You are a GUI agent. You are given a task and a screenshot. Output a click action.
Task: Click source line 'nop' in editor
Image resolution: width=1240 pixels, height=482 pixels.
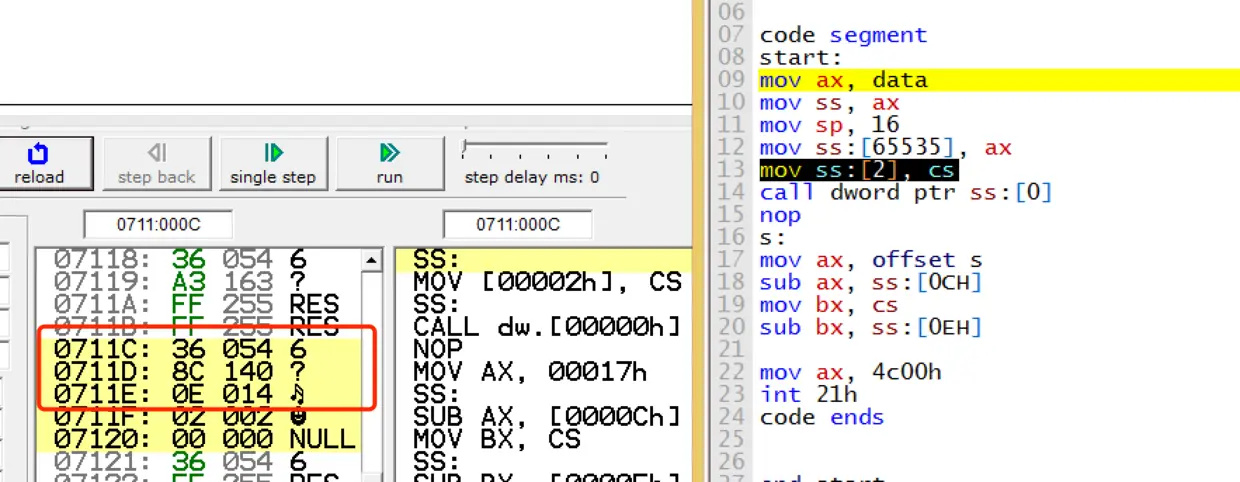[780, 215]
